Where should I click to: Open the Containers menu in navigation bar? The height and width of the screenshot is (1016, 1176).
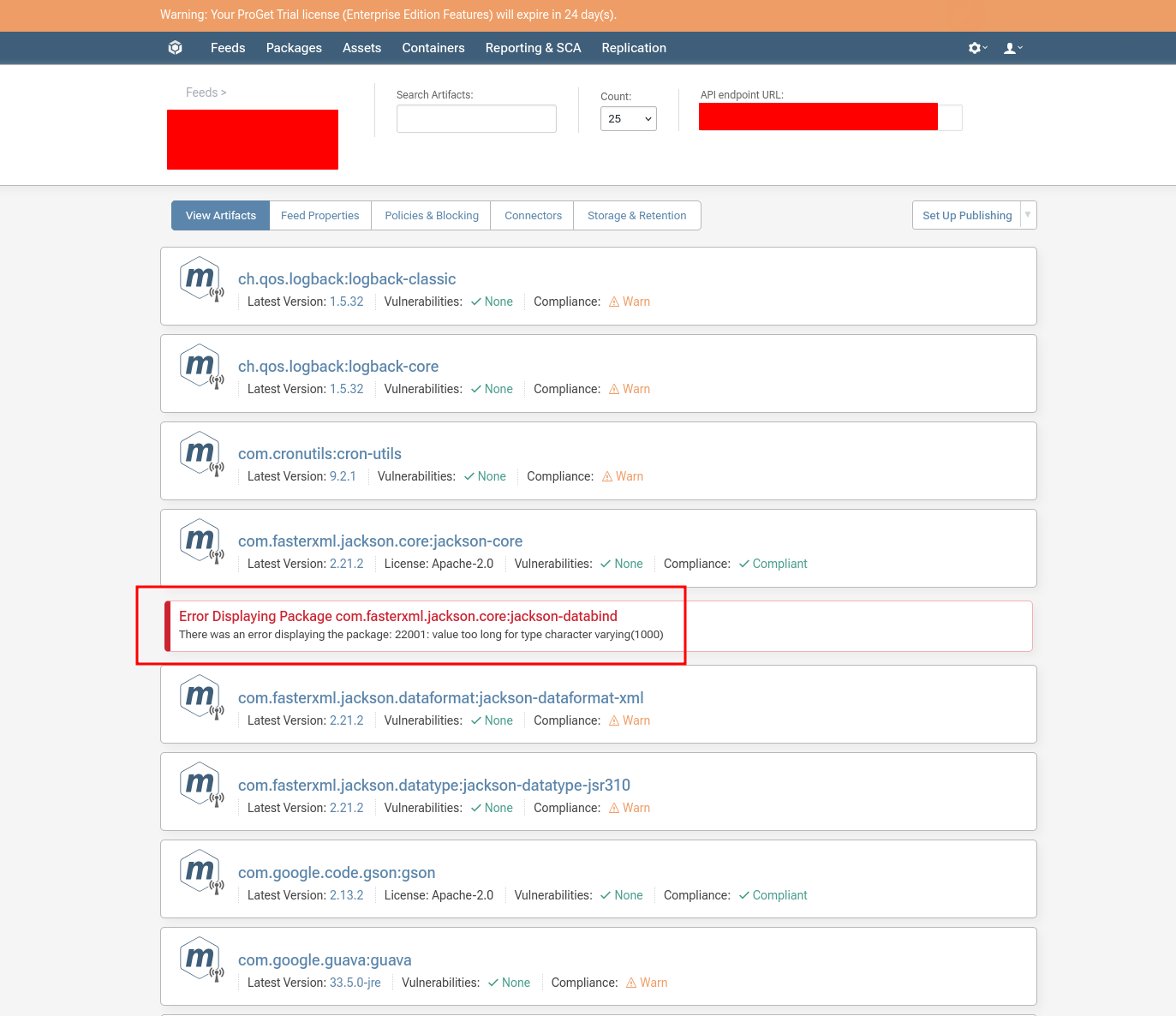tap(433, 48)
